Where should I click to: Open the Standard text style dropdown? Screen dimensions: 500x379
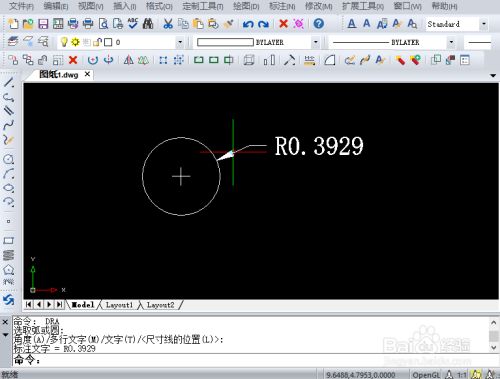point(484,24)
